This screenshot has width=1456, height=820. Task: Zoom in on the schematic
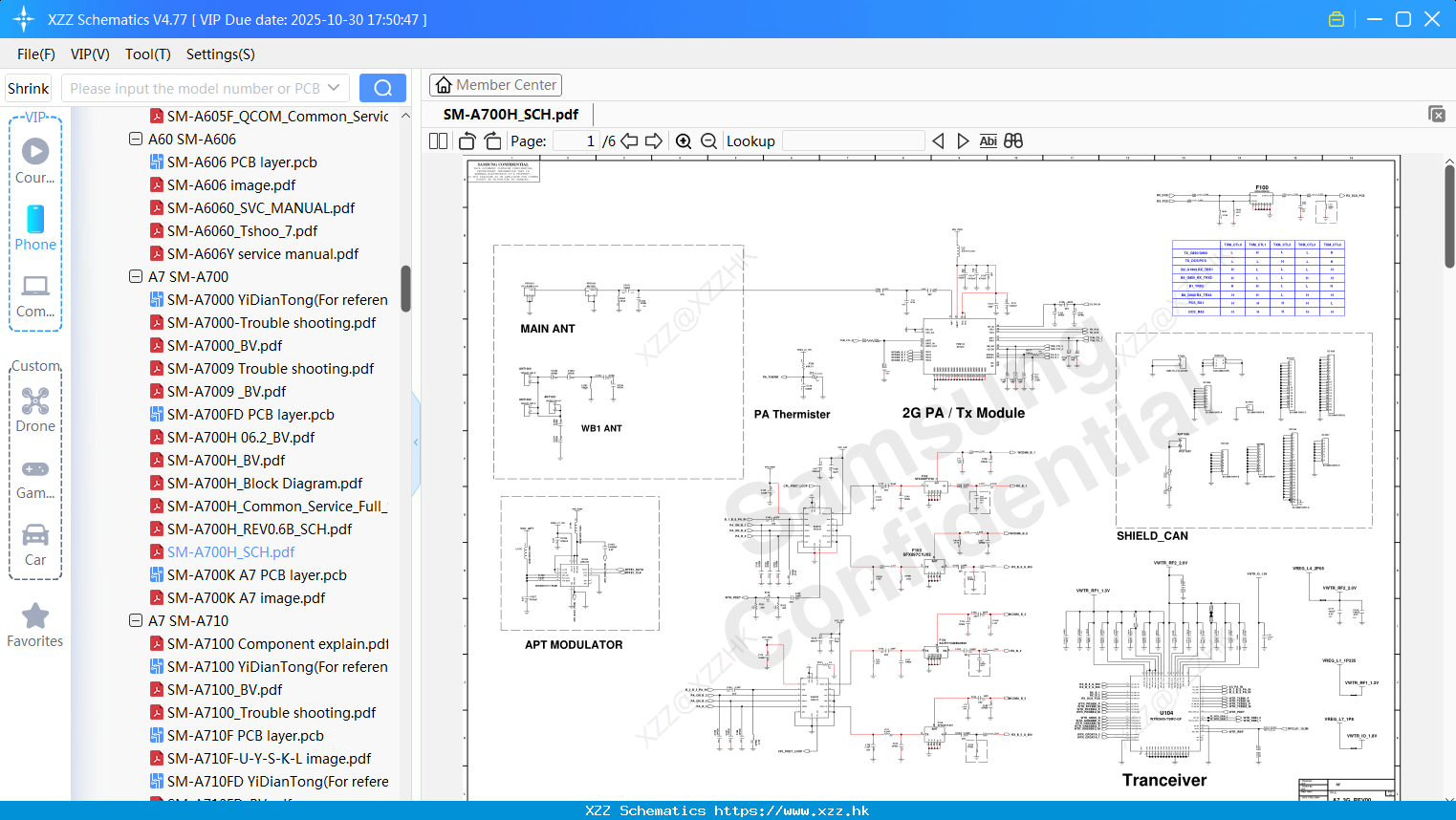pos(684,140)
